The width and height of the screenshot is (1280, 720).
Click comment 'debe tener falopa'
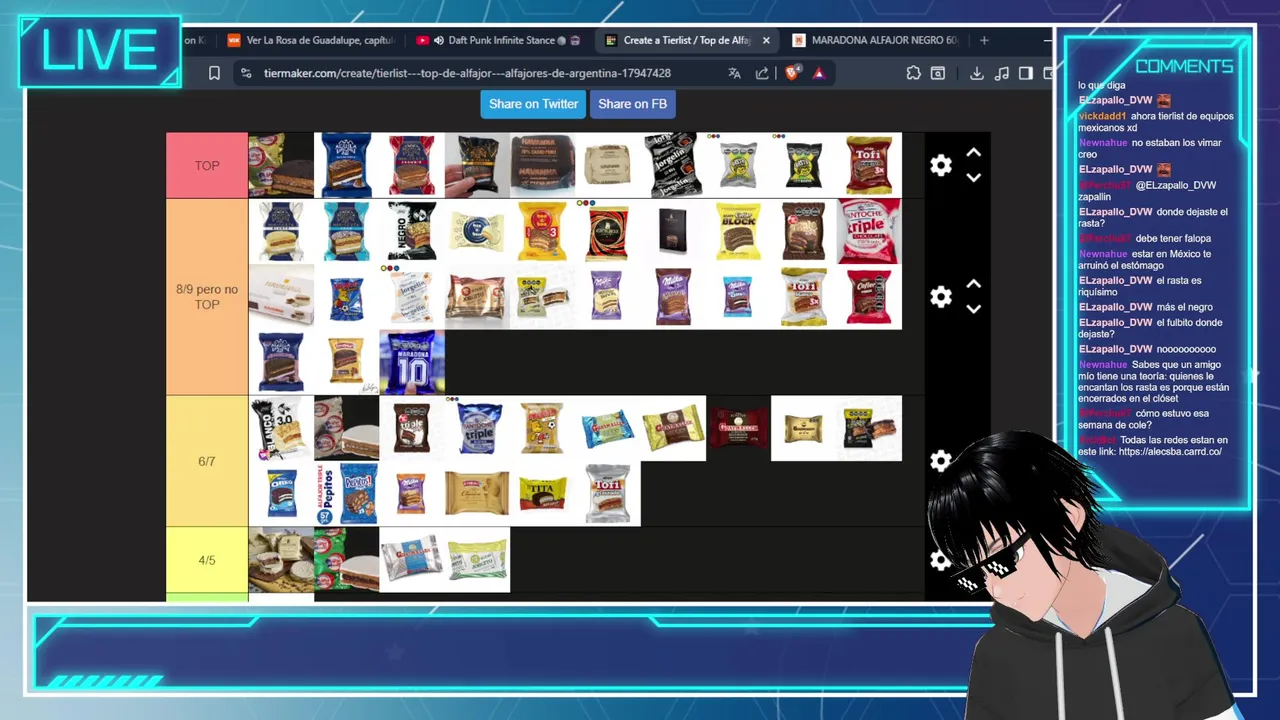pos(1173,238)
